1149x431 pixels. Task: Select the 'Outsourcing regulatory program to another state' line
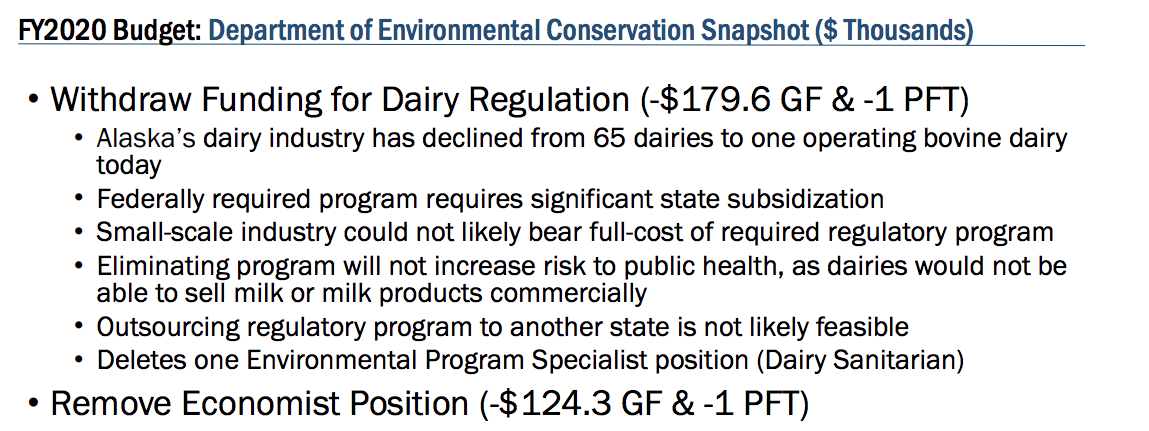tap(502, 326)
